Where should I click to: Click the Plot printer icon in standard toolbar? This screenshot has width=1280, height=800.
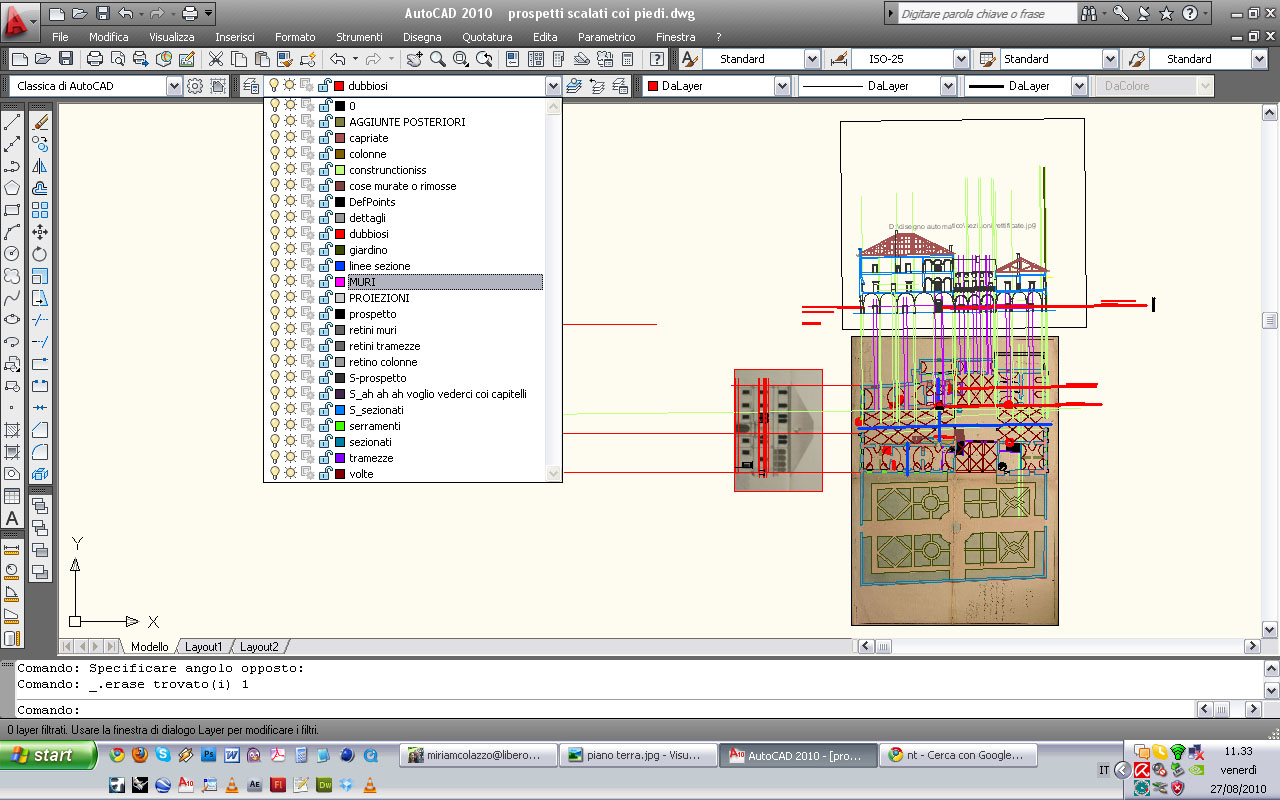[95, 59]
